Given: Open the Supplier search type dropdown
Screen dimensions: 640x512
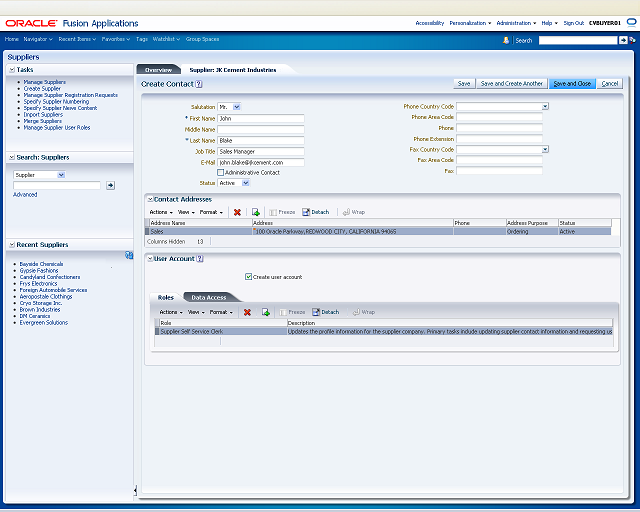Looking at the screenshot, I should pyautogui.click(x=61, y=175).
